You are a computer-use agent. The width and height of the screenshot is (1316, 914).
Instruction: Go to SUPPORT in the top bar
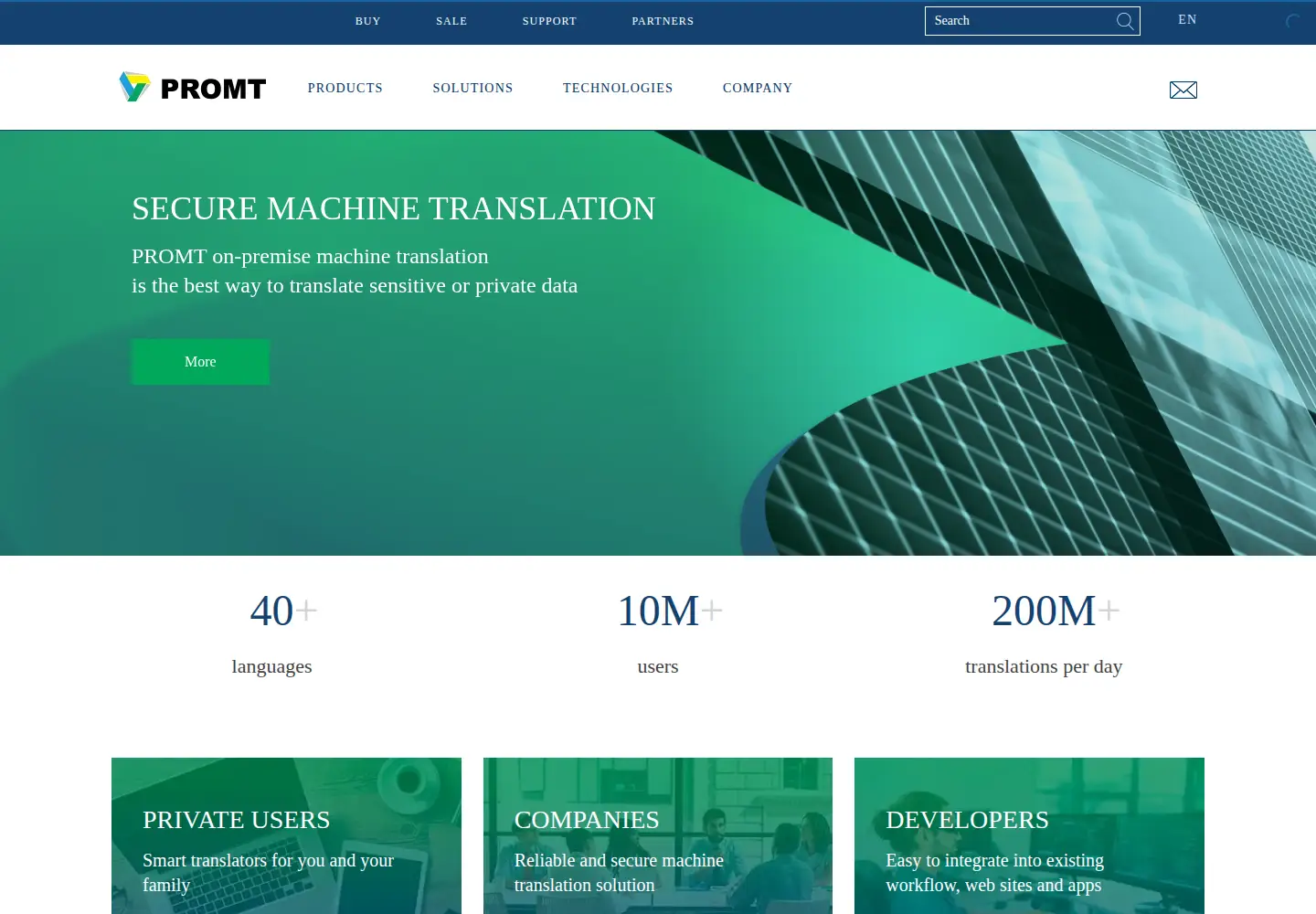click(549, 21)
